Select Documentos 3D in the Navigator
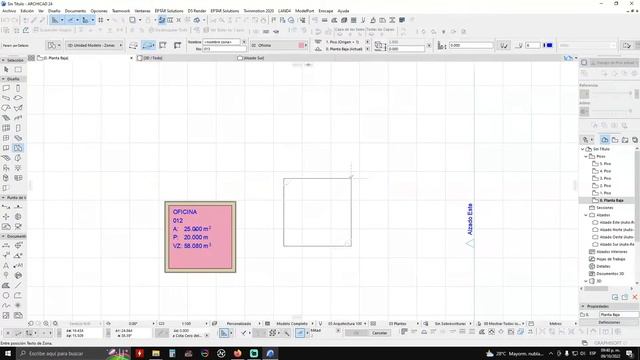 [610, 274]
